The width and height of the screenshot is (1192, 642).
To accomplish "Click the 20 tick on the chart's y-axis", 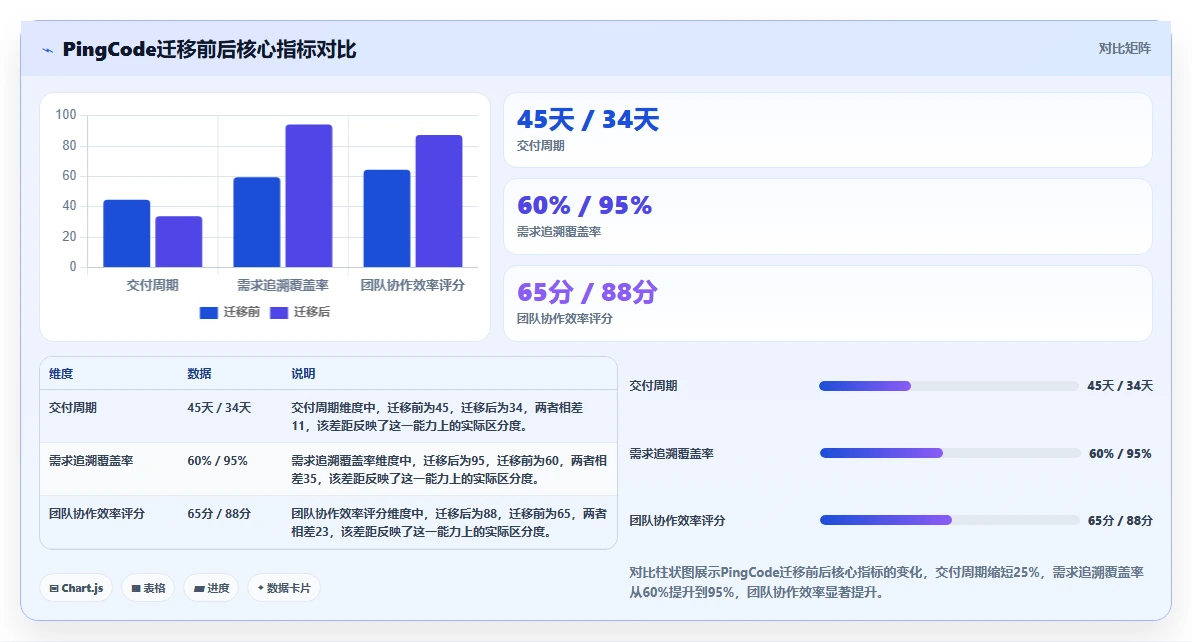I will pos(69,236).
